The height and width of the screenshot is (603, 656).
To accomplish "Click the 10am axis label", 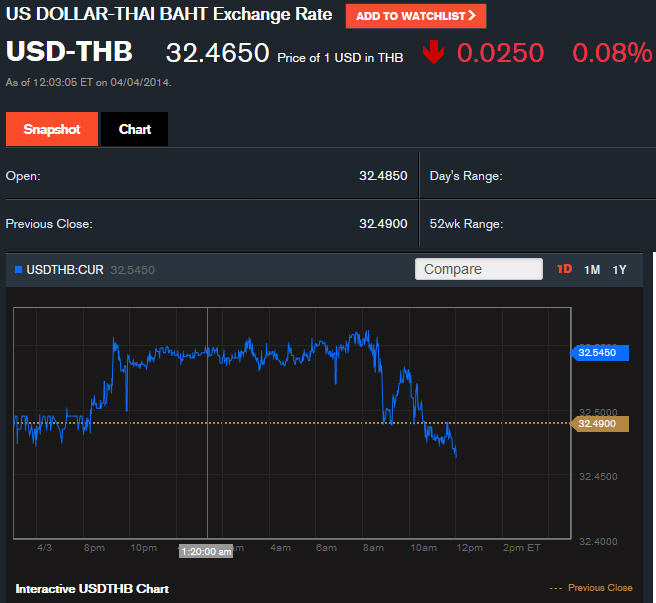I will (423, 548).
